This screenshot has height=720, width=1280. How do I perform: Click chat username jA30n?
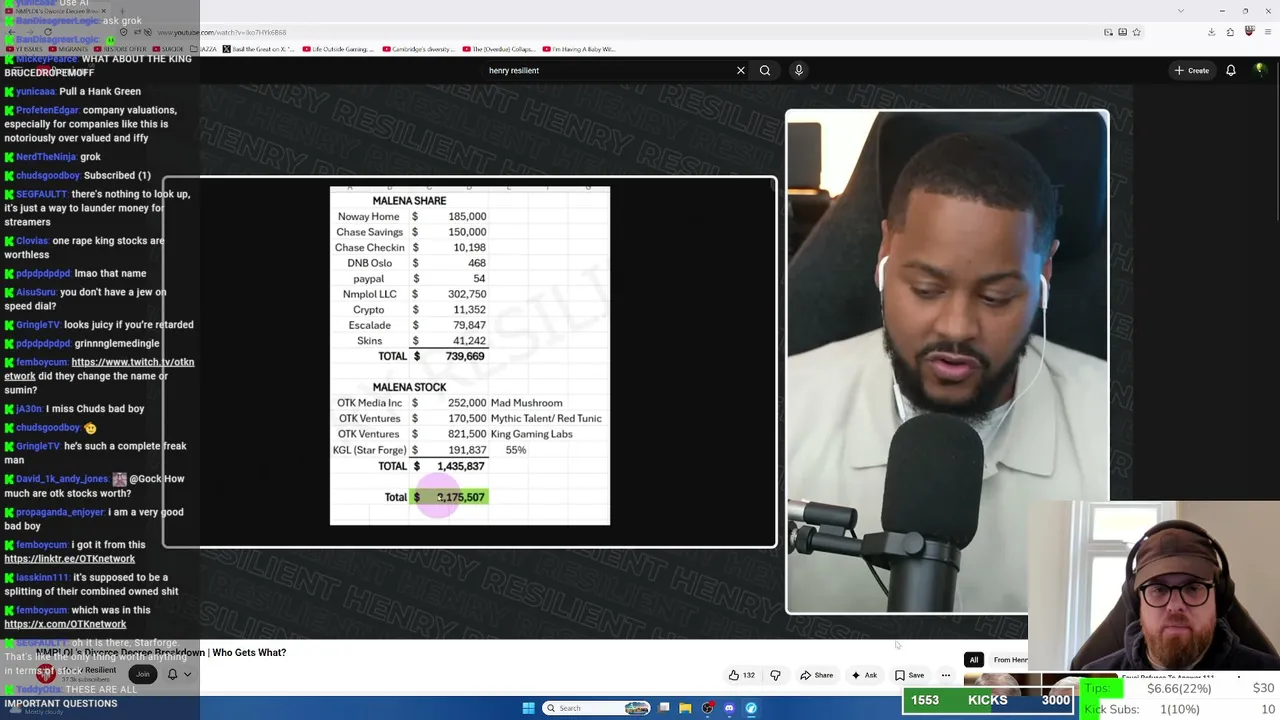click(x=29, y=409)
